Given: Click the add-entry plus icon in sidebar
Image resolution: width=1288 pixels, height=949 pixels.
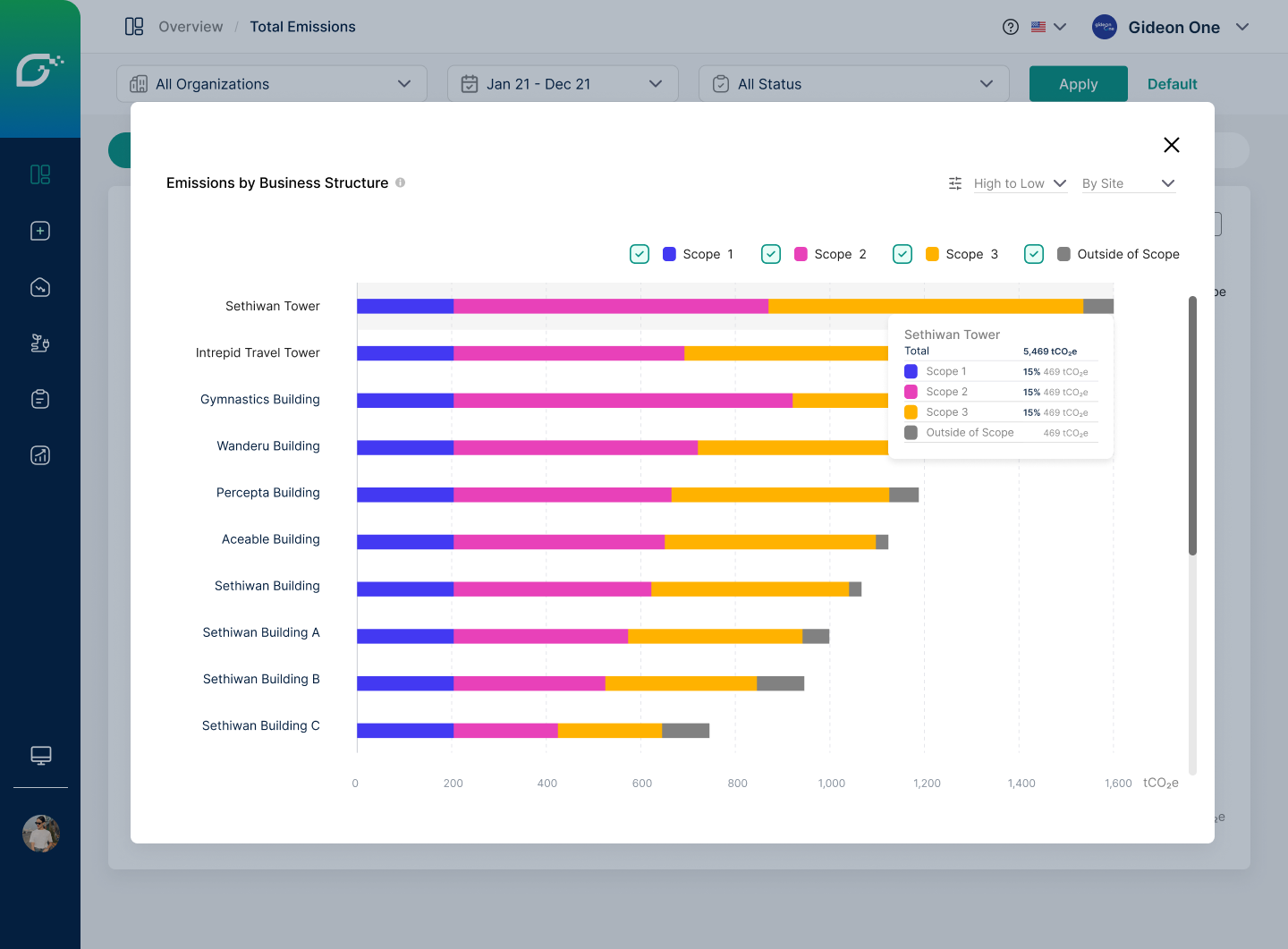Looking at the screenshot, I should [x=40, y=231].
